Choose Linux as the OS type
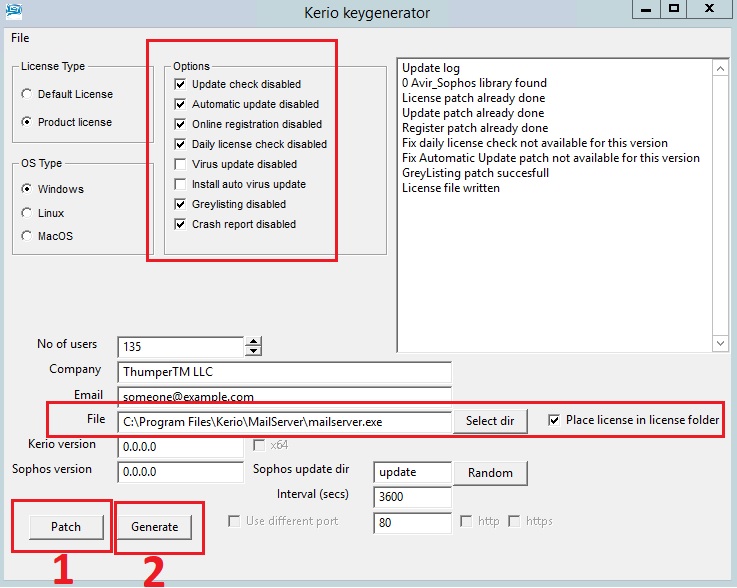Screen dimensions: 737x588 (x=27, y=213)
